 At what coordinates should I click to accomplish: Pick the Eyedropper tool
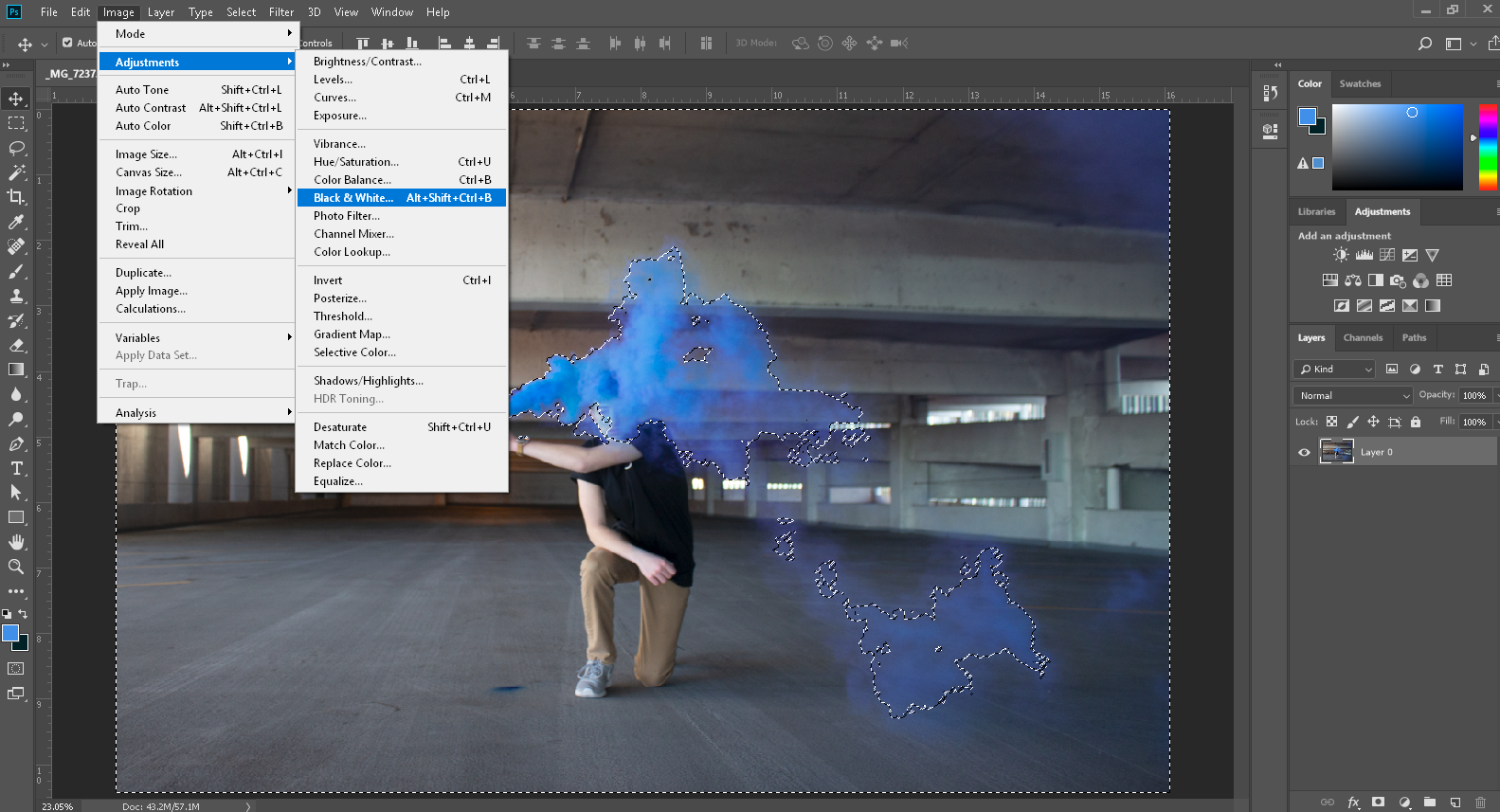16,222
